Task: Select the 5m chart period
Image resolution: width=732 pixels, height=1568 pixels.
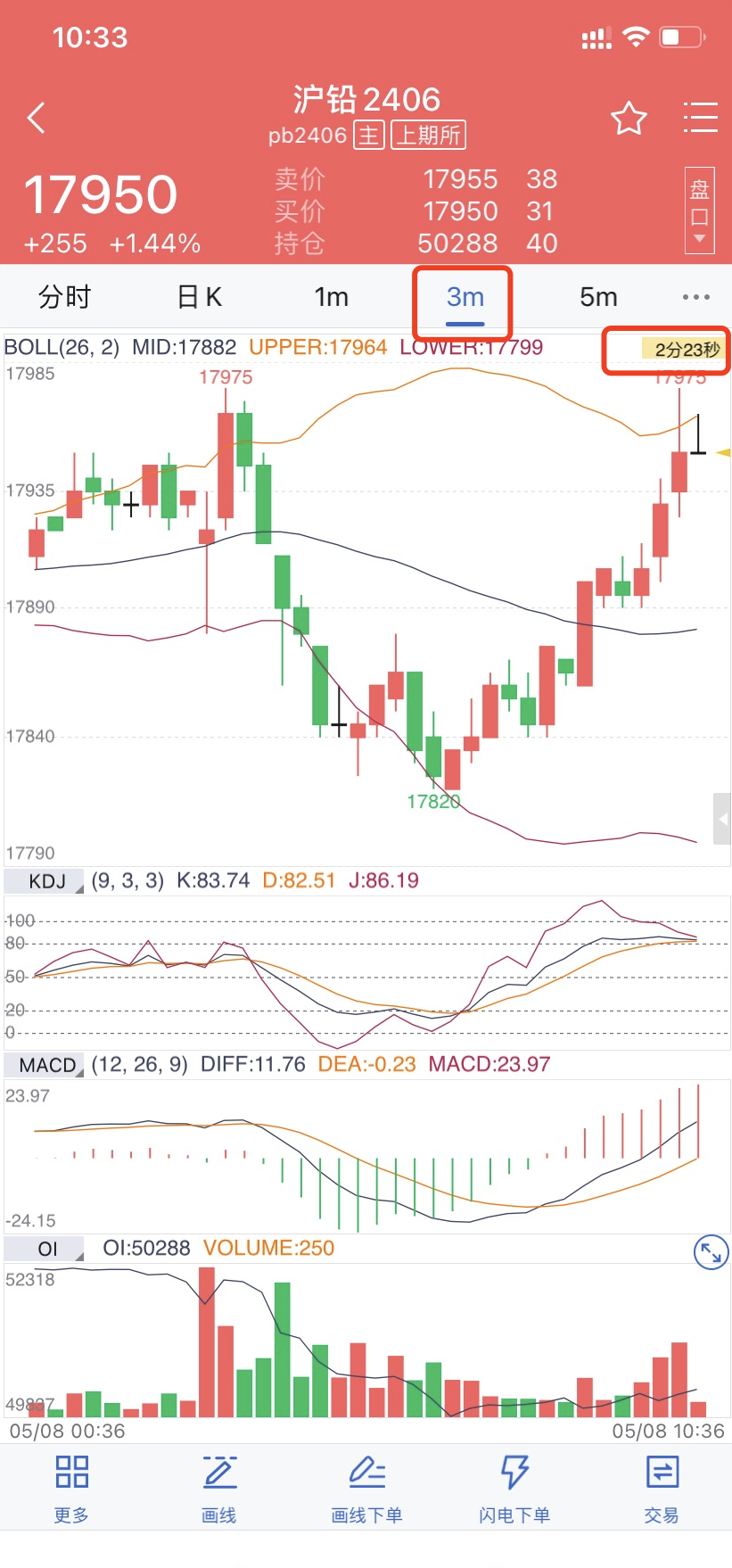Action: click(x=598, y=297)
